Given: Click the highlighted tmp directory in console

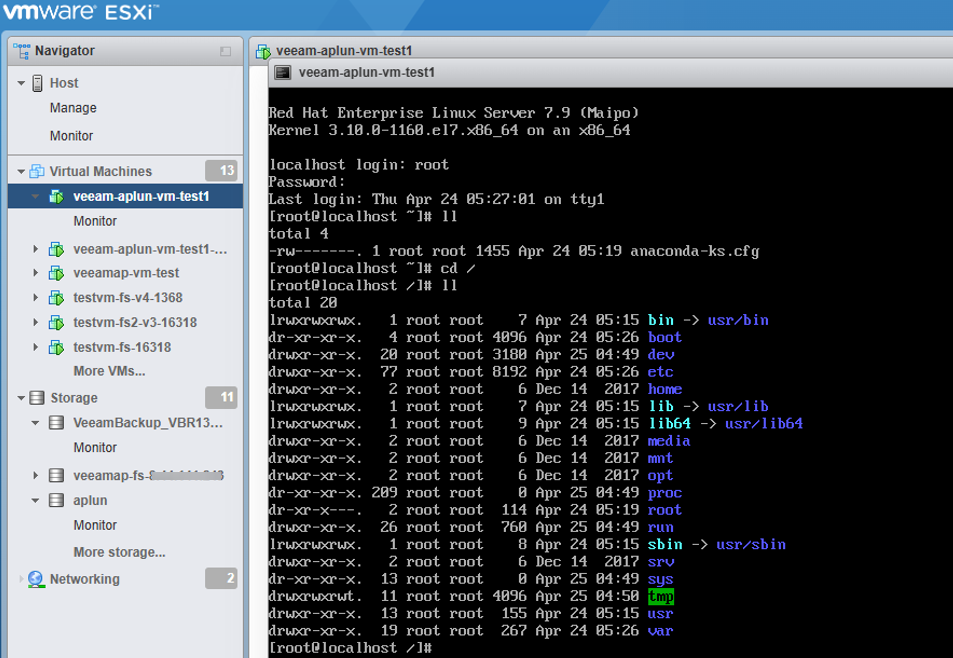Looking at the screenshot, I should point(661,597).
